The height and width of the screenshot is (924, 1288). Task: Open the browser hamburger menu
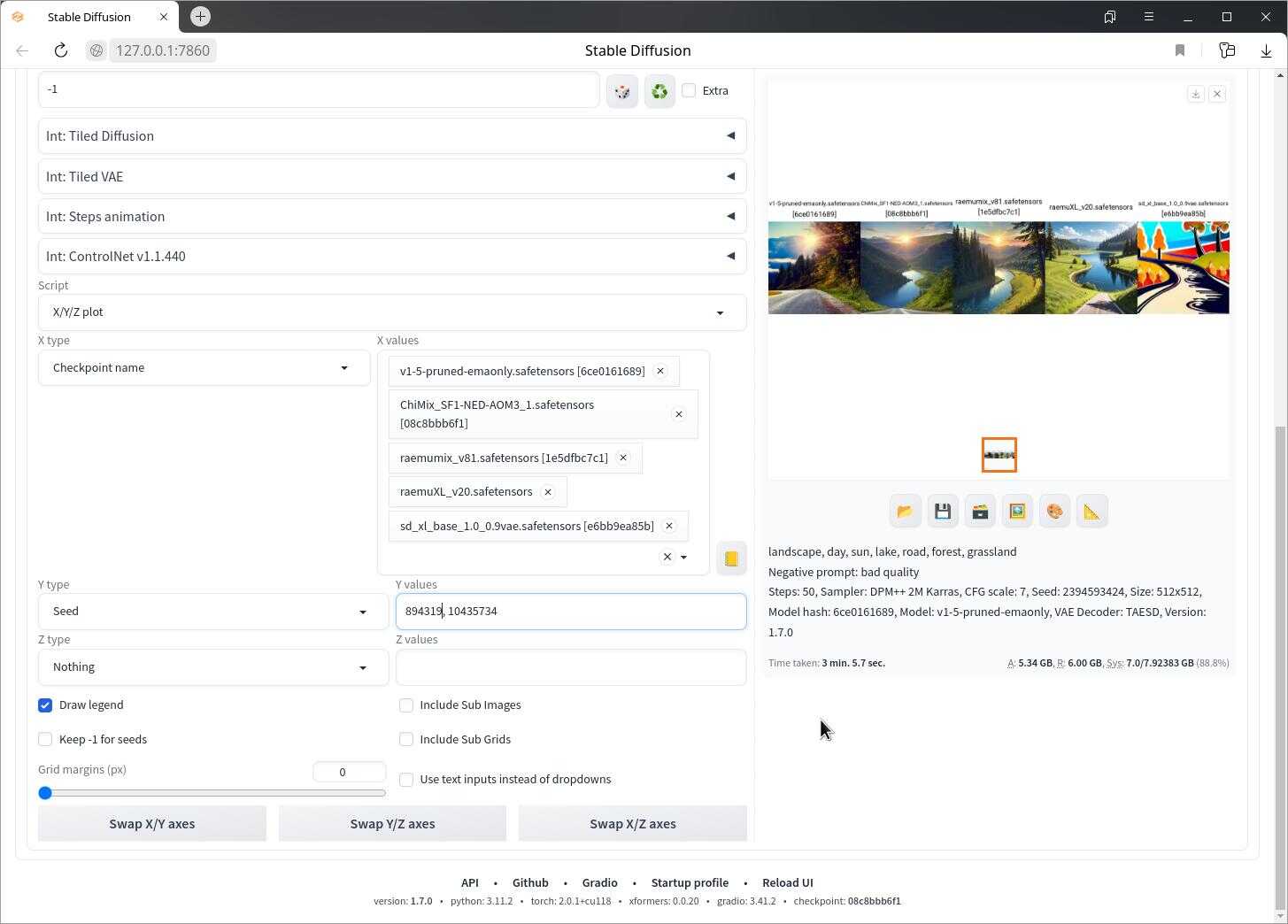pyautogui.click(x=1149, y=17)
